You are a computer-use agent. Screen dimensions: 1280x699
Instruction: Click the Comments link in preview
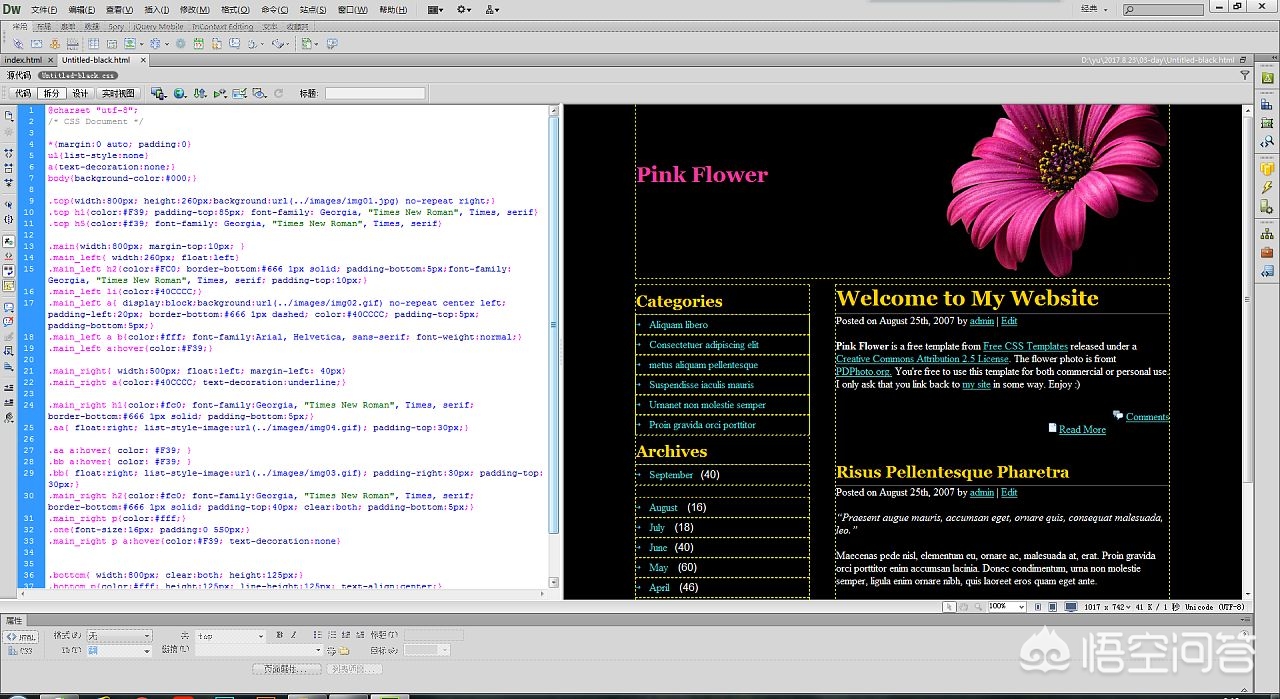[x=1147, y=417]
